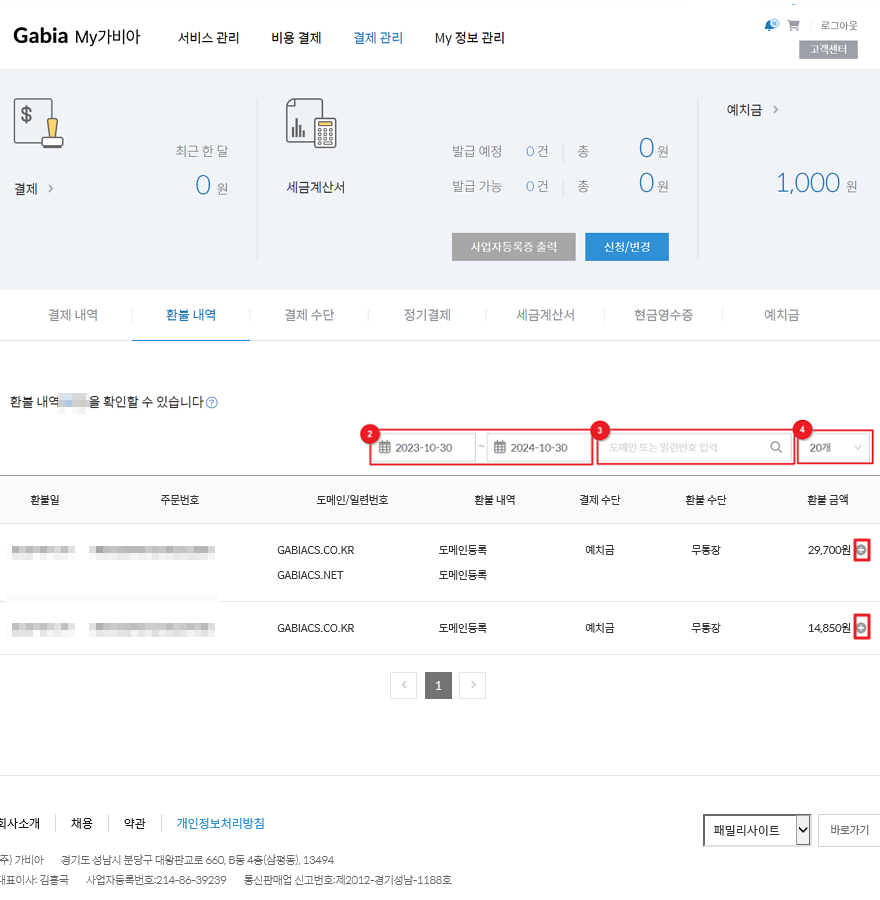Click the payment stamp document icon
880x900 pixels.
click(38, 123)
